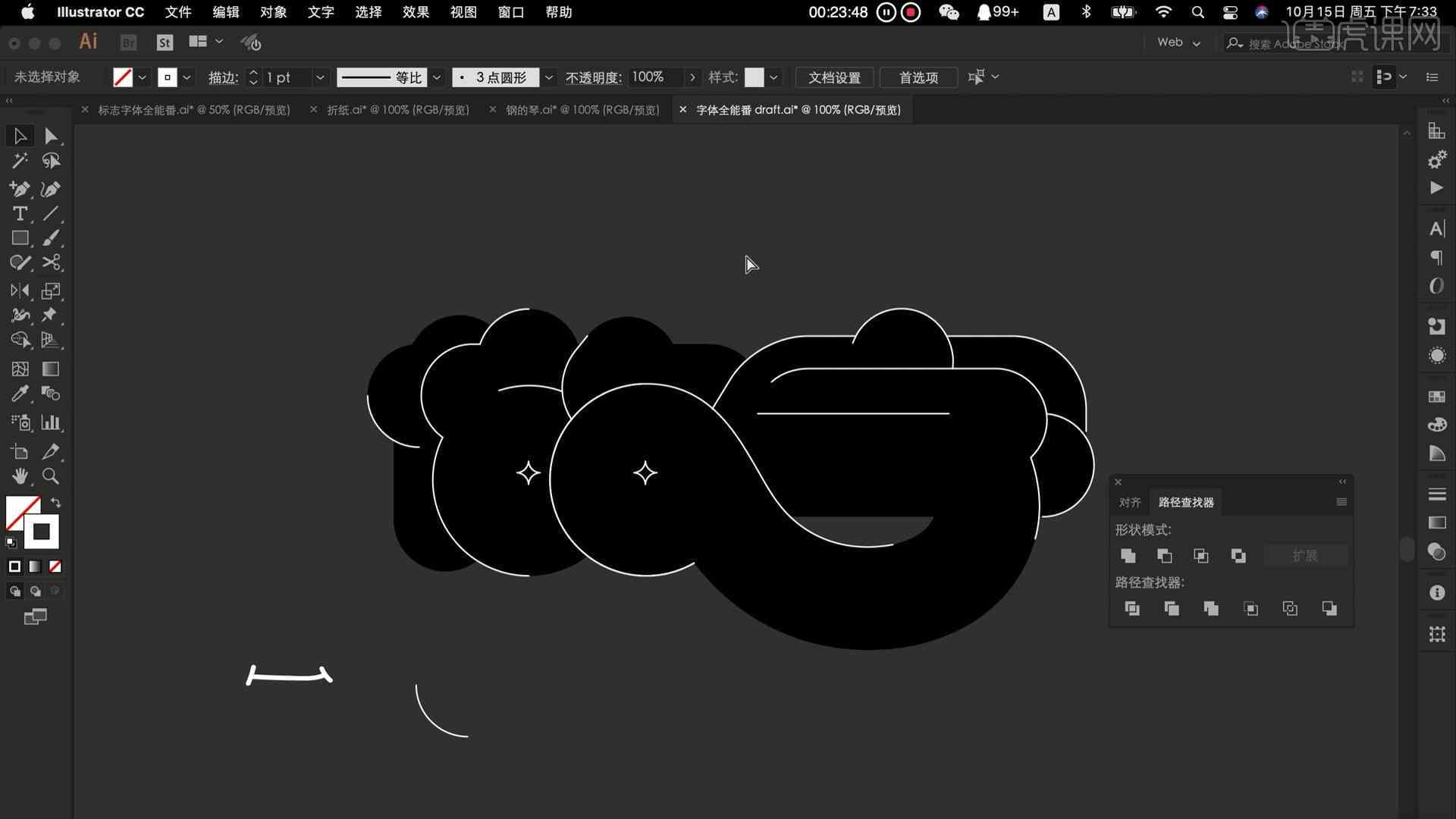Click the active document tab 字体全能番 draft.ai
This screenshot has height=819, width=1456.
[799, 109]
